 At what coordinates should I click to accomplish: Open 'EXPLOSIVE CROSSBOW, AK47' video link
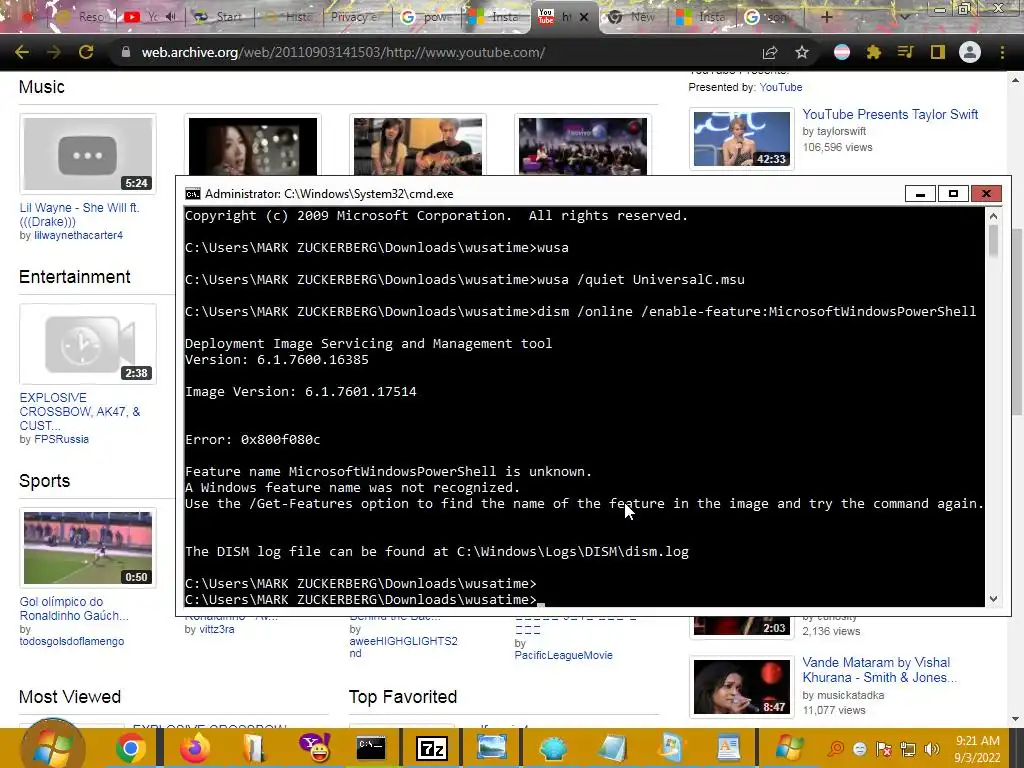tap(80, 411)
